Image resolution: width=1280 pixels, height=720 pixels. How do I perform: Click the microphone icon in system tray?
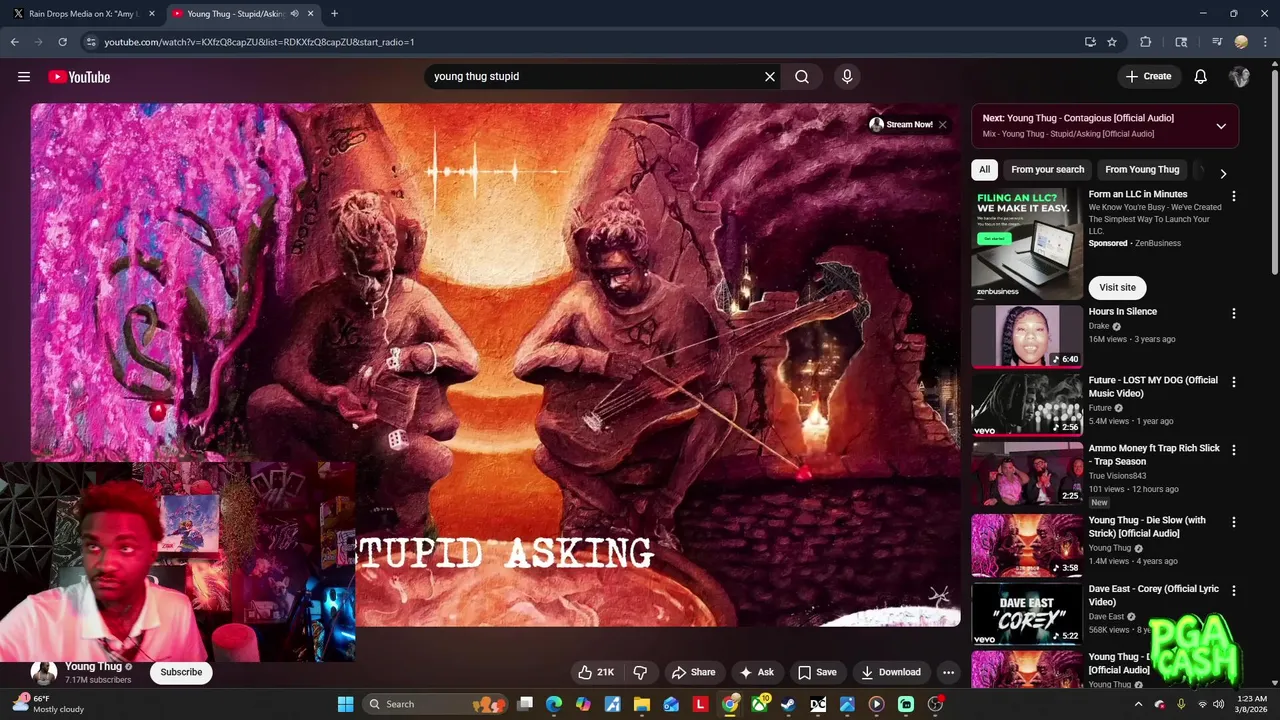click(x=1181, y=704)
